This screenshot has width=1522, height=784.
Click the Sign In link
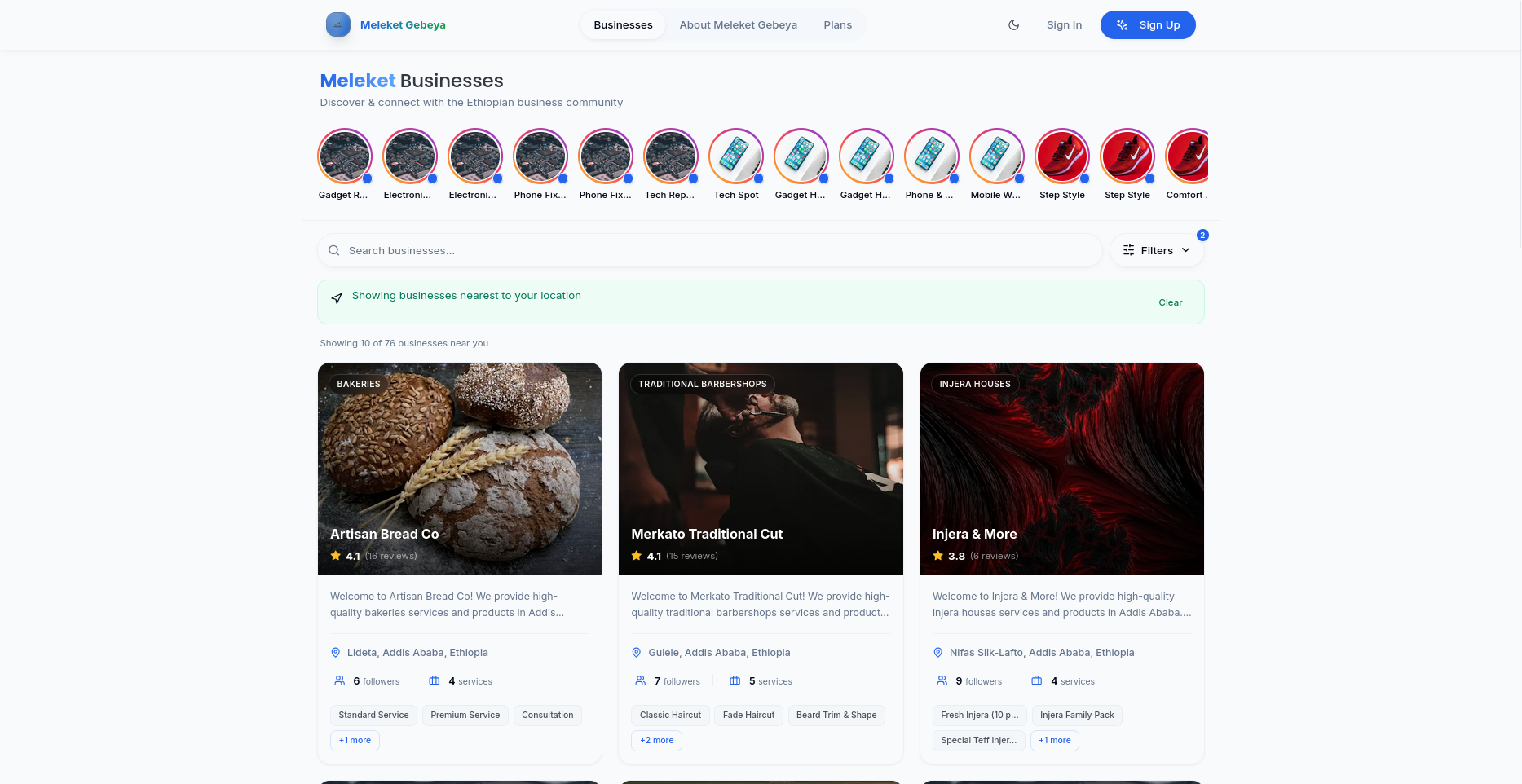1064,25
